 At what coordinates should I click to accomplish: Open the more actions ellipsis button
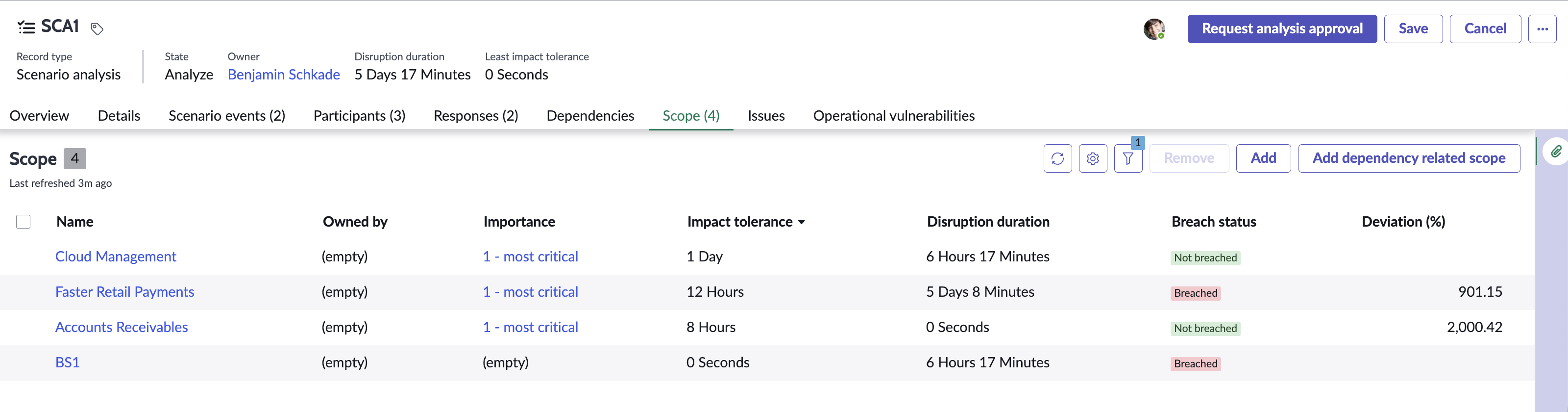coord(1542,28)
